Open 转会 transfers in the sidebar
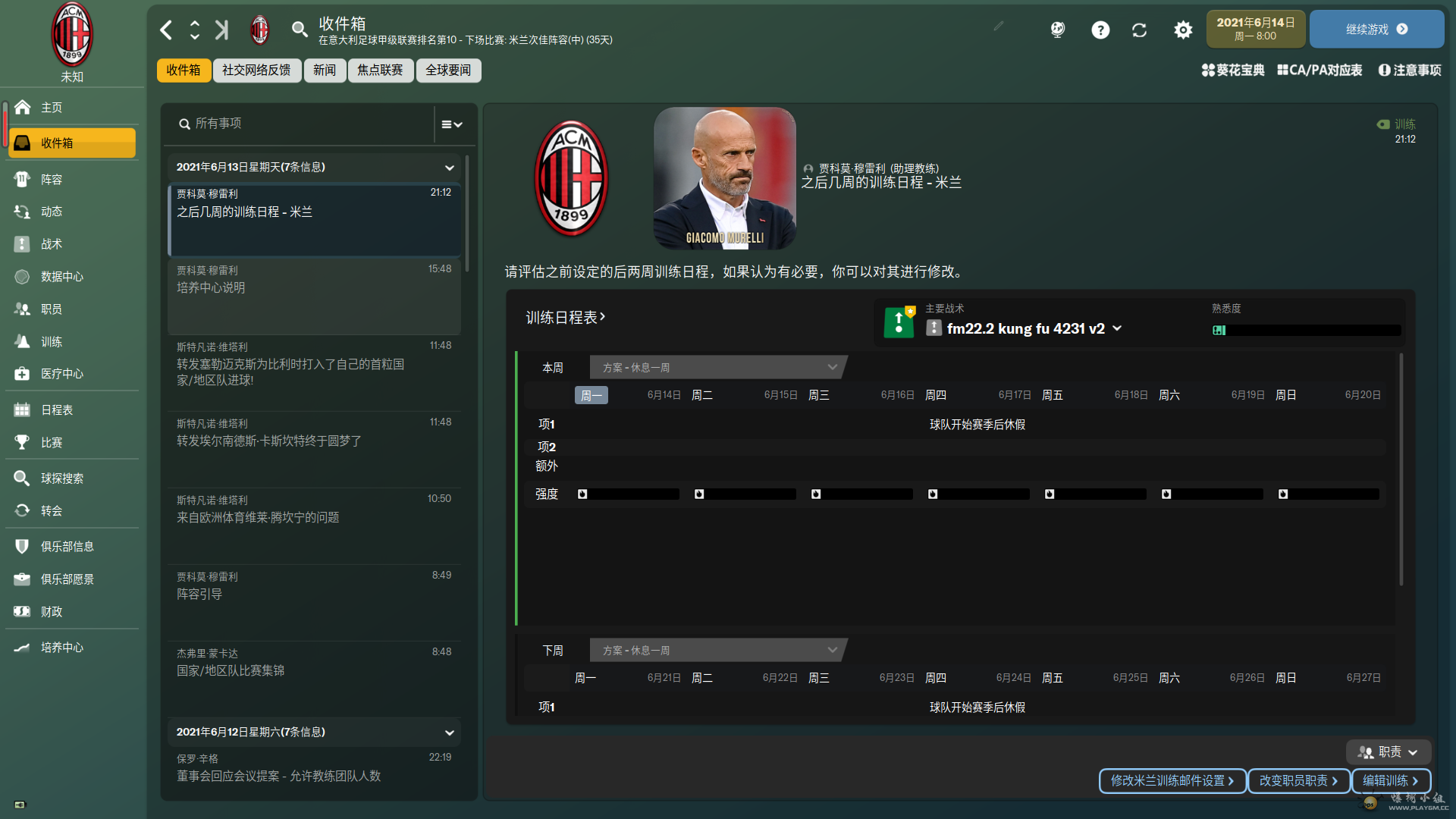The width and height of the screenshot is (1456, 819). (72, 511)
